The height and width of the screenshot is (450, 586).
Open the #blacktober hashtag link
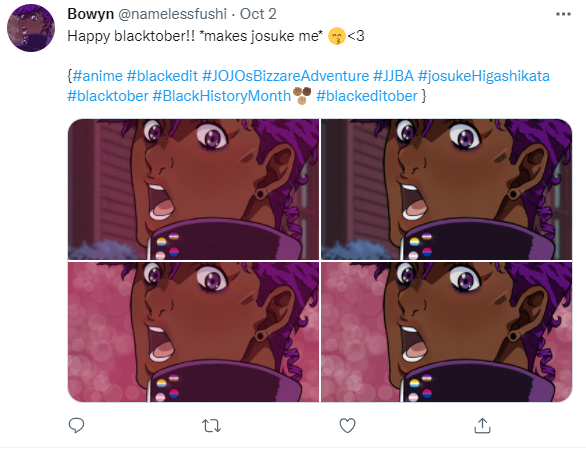pyautogui.click(x=108, y=96)
